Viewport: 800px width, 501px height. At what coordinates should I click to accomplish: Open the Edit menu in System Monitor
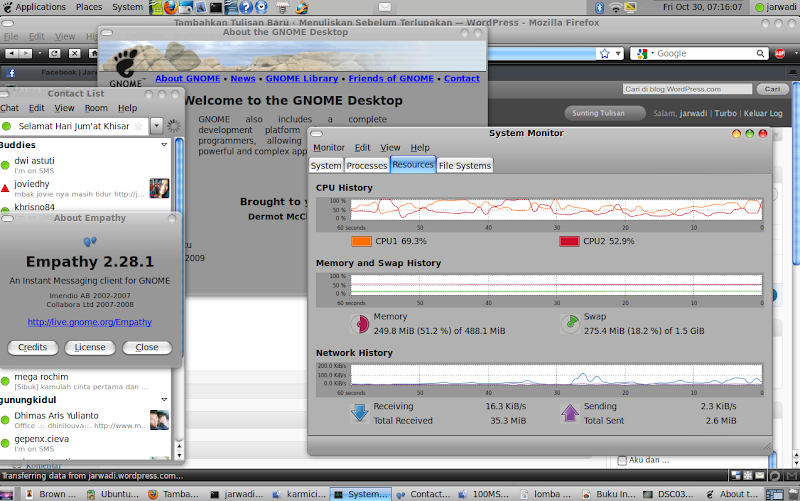pyautogui.click(x=362, y=147)
